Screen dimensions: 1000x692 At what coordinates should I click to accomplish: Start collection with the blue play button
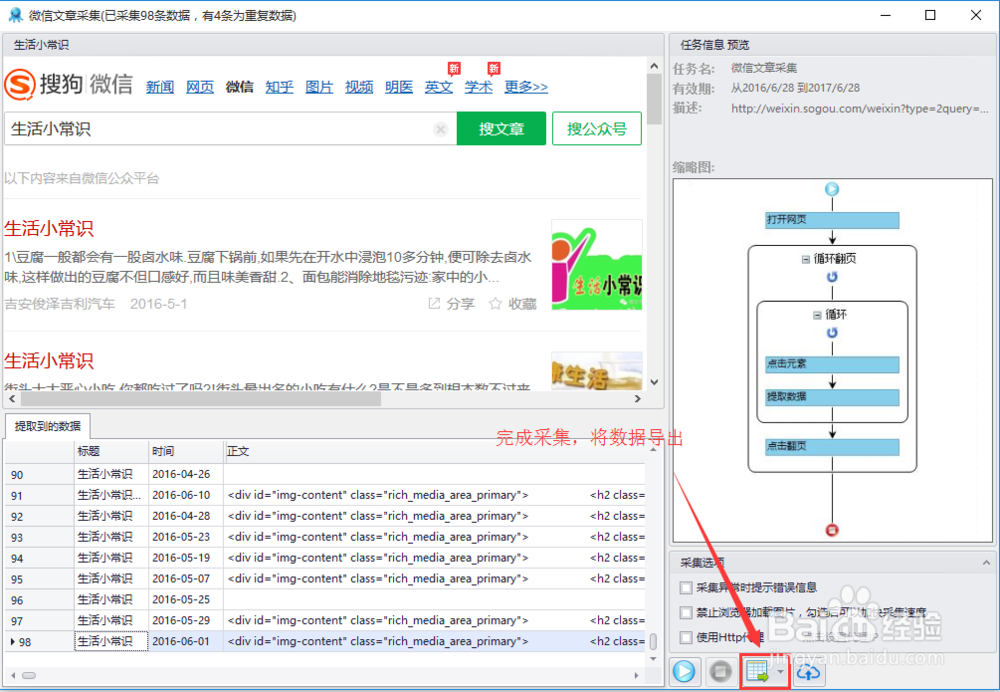pos(684,671)
